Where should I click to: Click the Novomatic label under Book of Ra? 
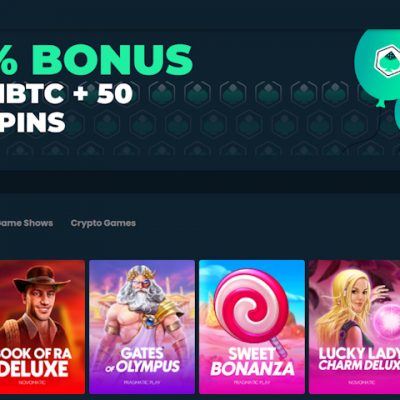coord(31,382)
